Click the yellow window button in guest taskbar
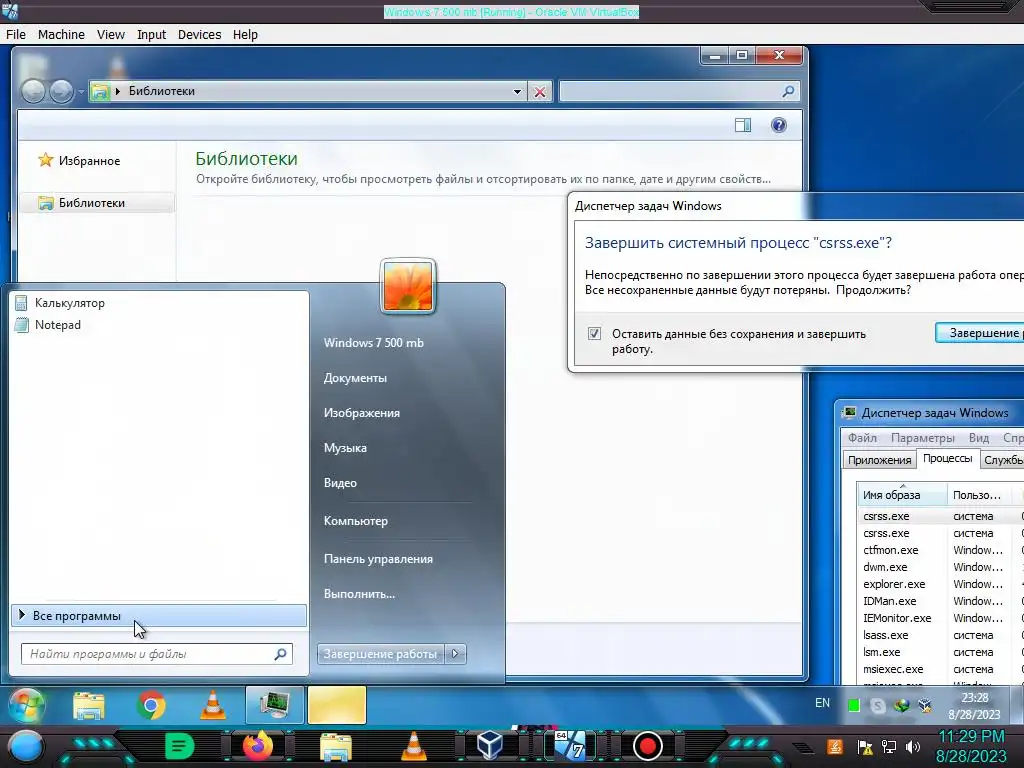Screen dimensions: 1024x768 (336, 705)
